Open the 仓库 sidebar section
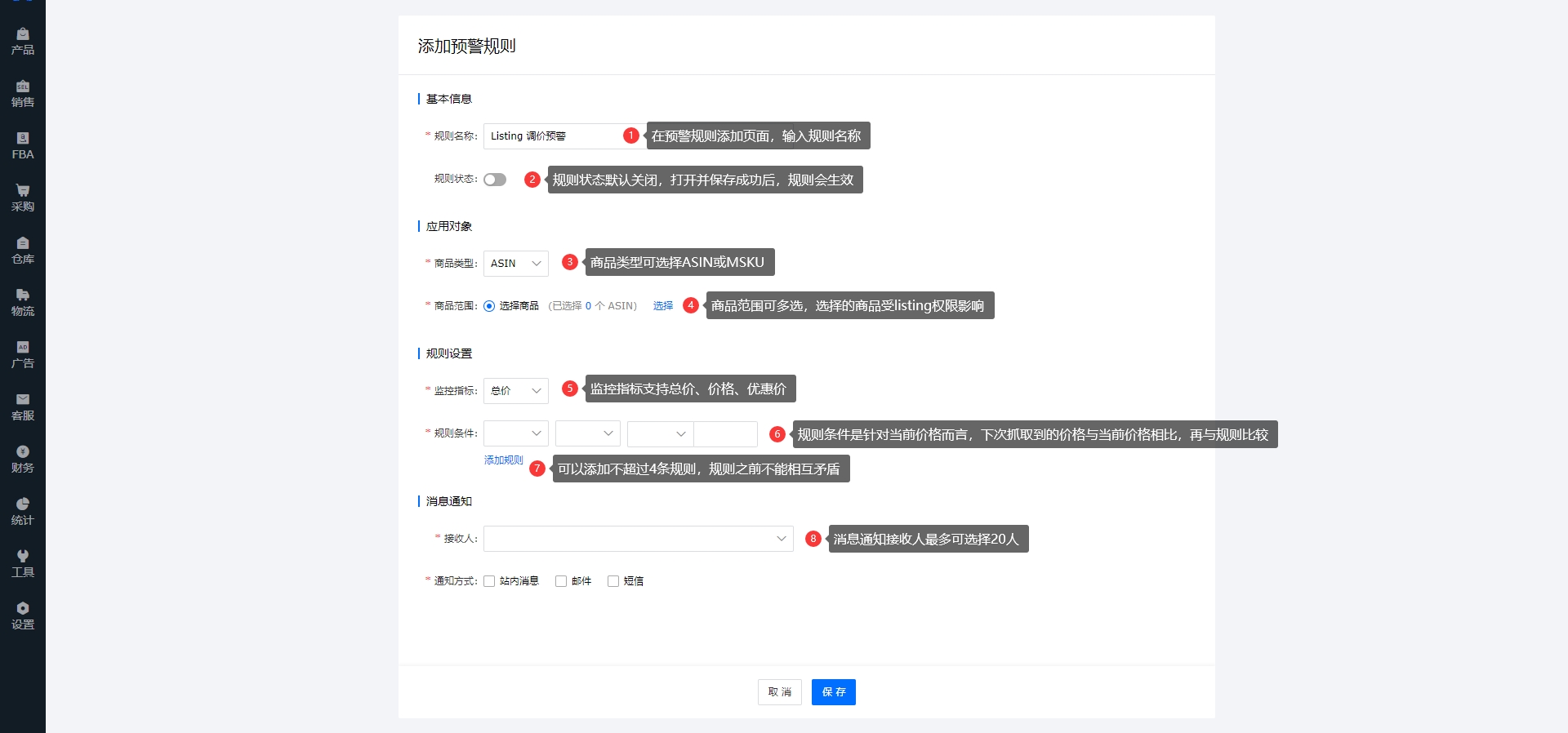Viewport: 1568px width, 733px height. pos(23,251)
